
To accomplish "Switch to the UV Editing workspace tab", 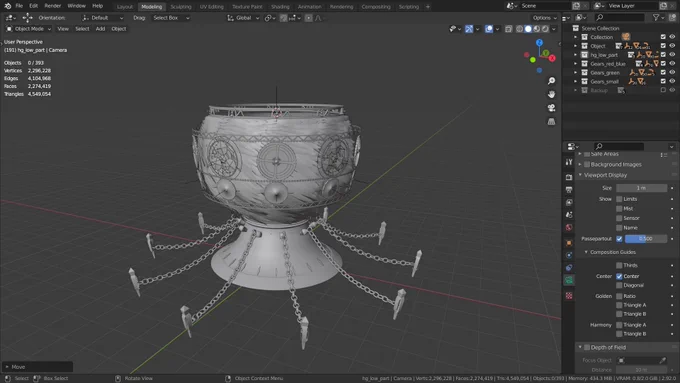I will [212, 7].
